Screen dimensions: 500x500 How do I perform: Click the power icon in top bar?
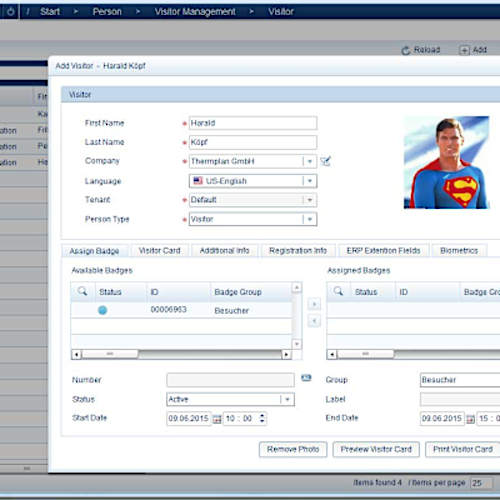pyautogui.click(x=10, y=12)
